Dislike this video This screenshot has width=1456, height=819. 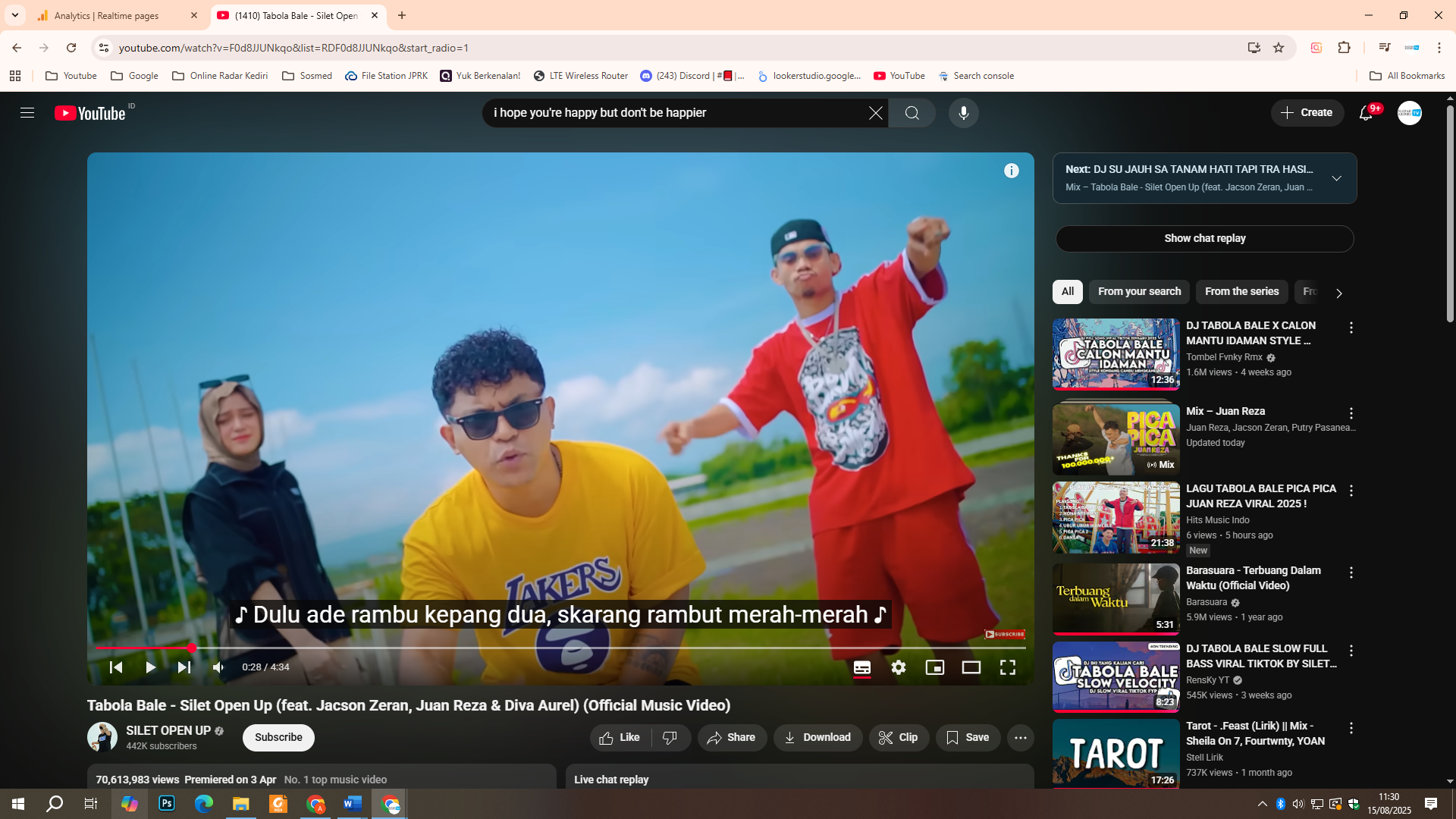[670, 737]
